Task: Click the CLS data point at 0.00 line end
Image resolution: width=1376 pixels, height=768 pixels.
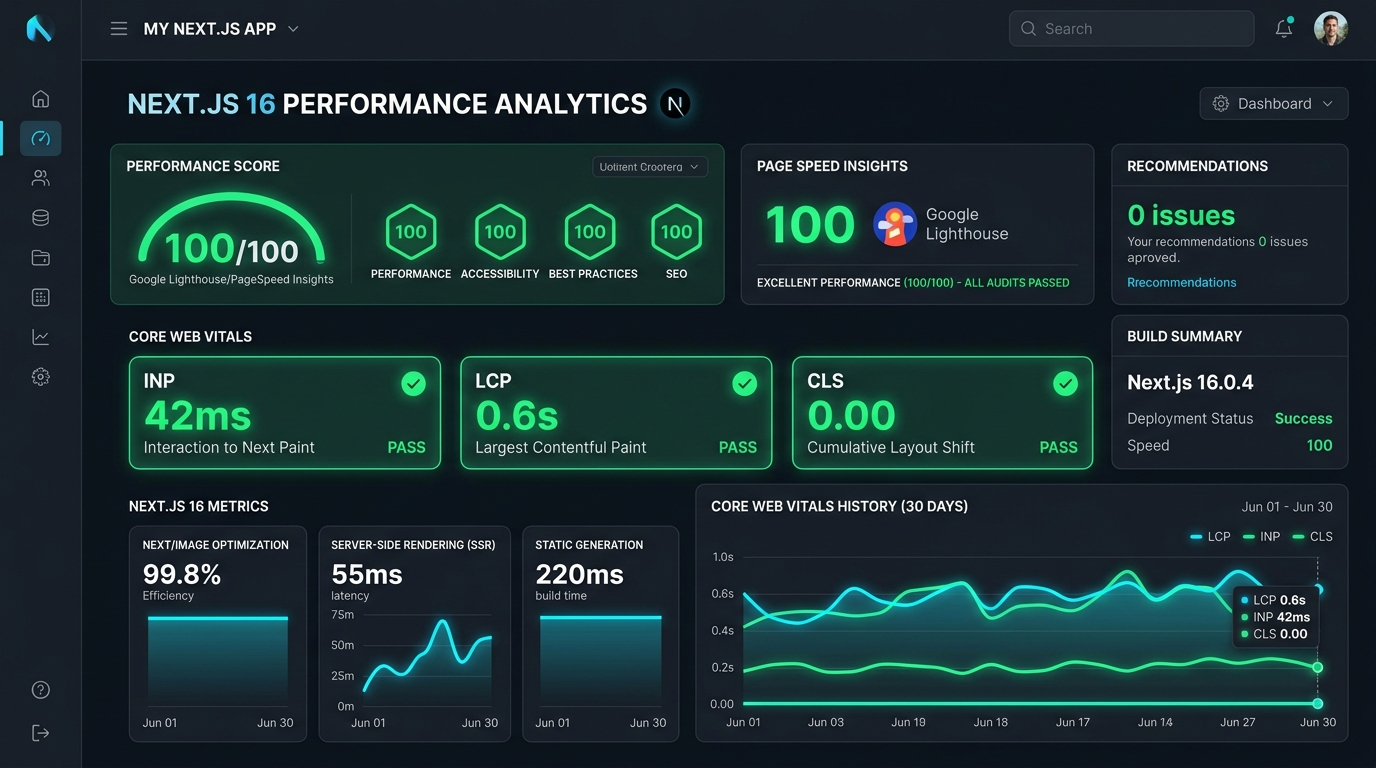Action: pos(1318,704)
